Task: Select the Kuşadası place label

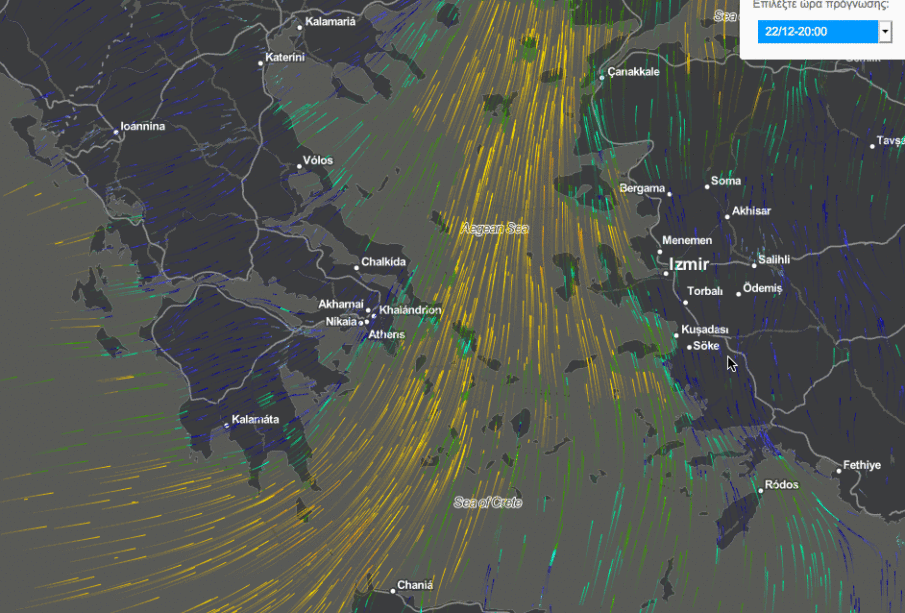Action: click(705, 330)
